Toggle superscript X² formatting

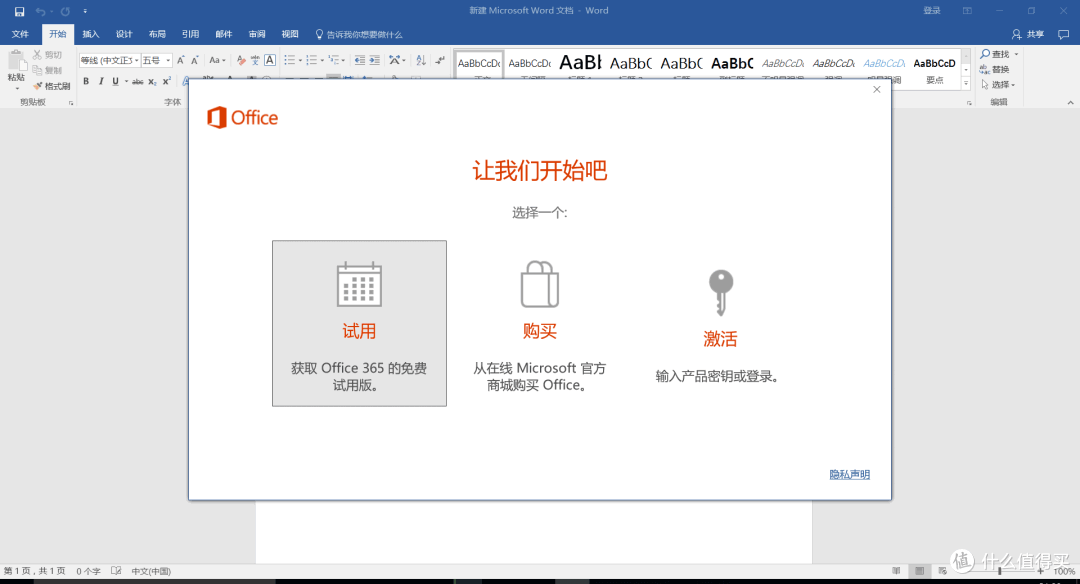(x=167, y=81)
